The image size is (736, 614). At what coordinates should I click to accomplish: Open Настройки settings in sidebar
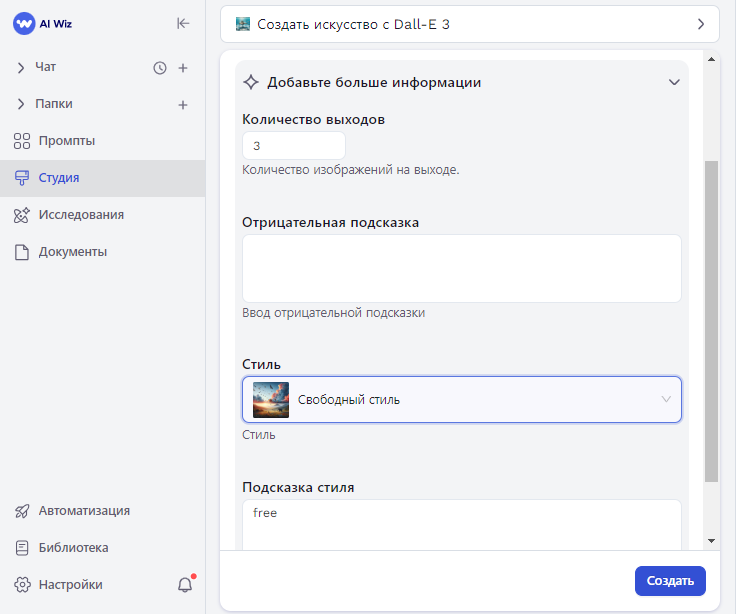pyautogui.click(x=70, y=585)
